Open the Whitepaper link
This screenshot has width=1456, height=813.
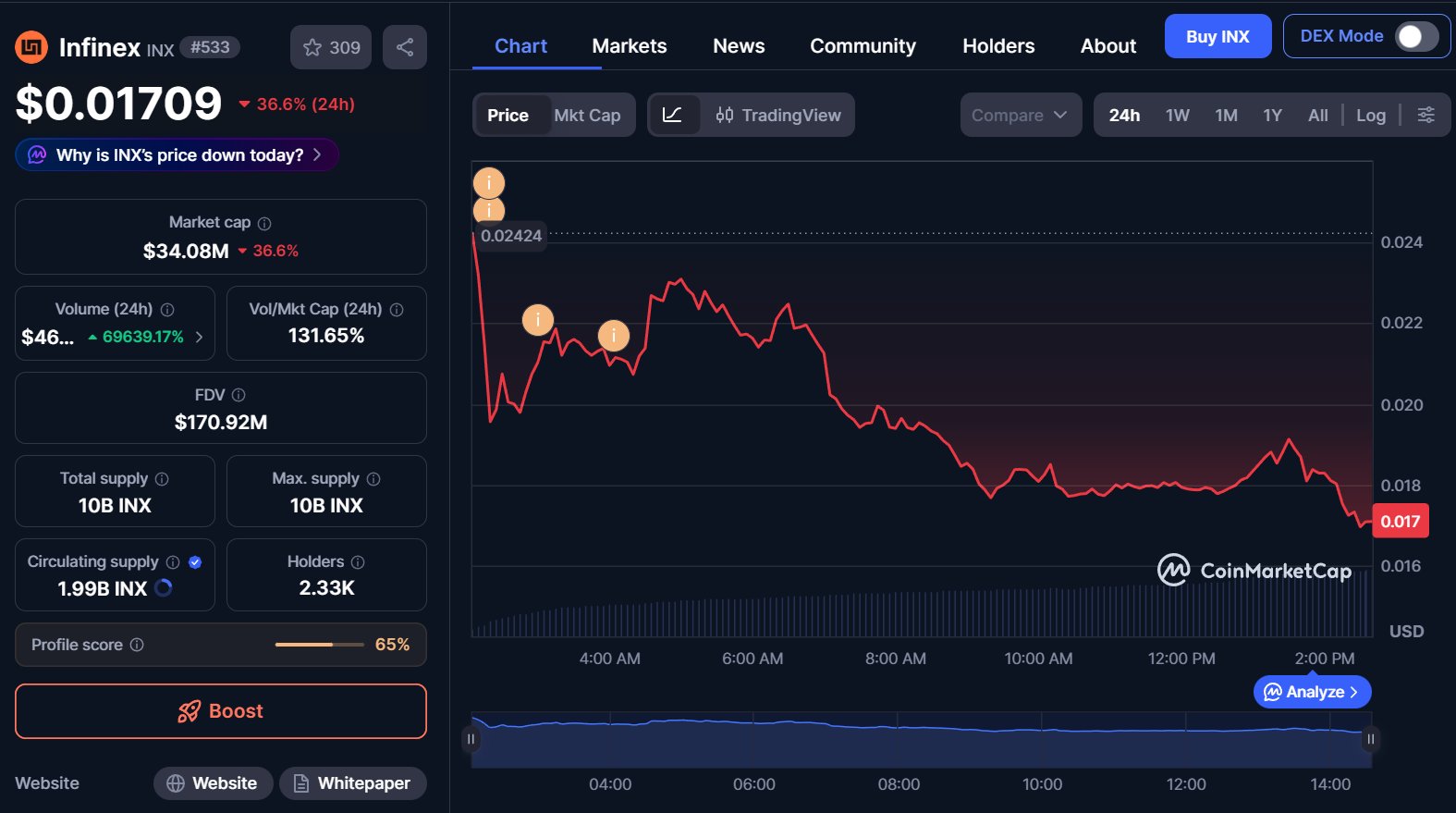pos(352,783)
